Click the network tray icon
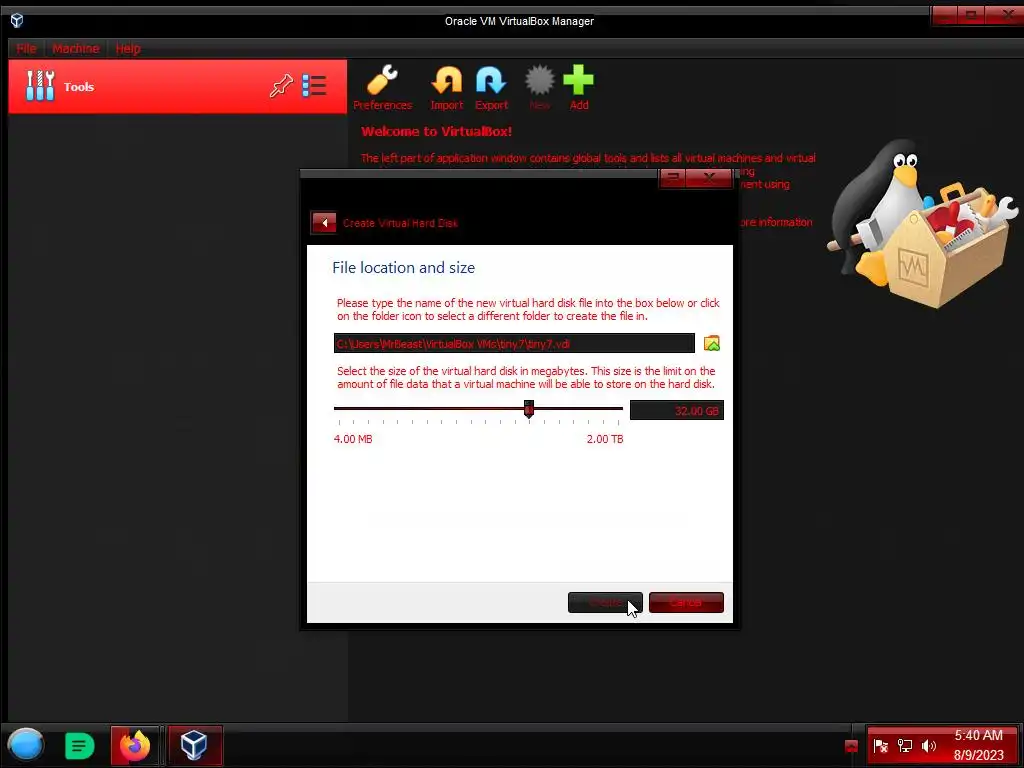 click(905, 746)
